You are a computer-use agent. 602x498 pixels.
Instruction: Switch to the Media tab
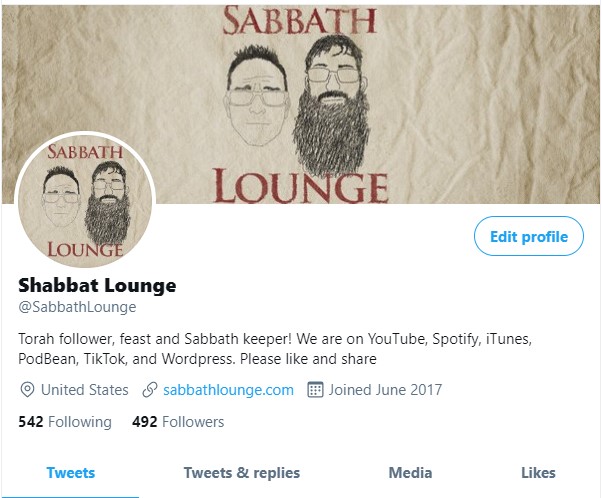tap(410, 473)
